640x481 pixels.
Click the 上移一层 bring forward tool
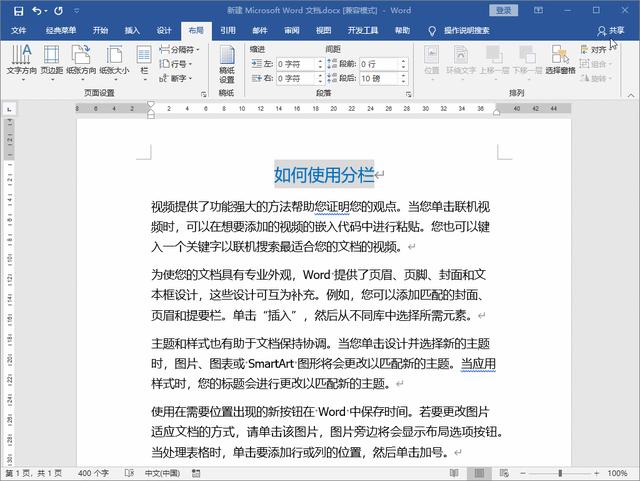(494, 62)
